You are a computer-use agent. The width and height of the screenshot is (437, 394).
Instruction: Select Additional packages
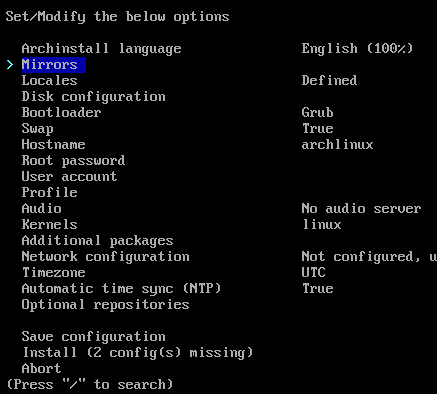[x=98, y=241]
